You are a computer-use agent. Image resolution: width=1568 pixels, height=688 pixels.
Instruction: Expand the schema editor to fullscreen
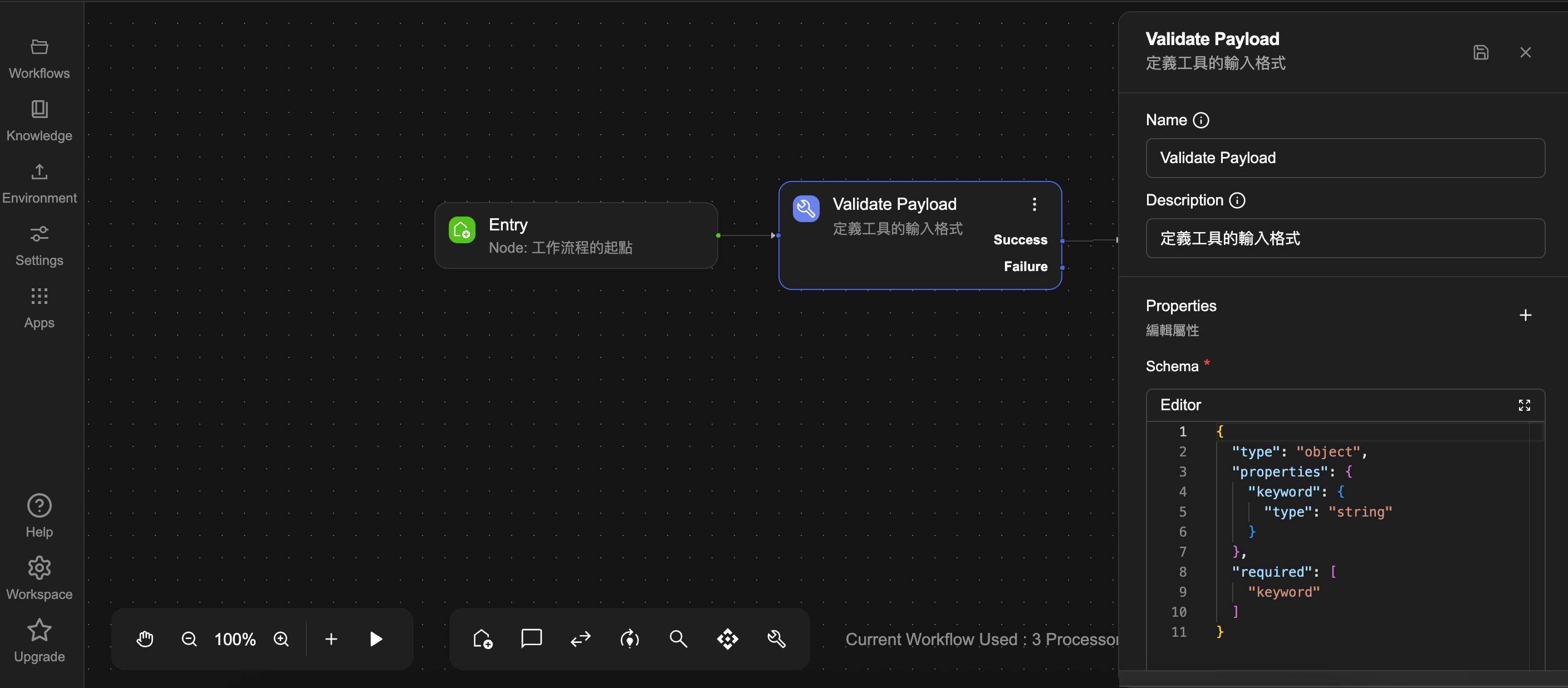point(1523,405)
